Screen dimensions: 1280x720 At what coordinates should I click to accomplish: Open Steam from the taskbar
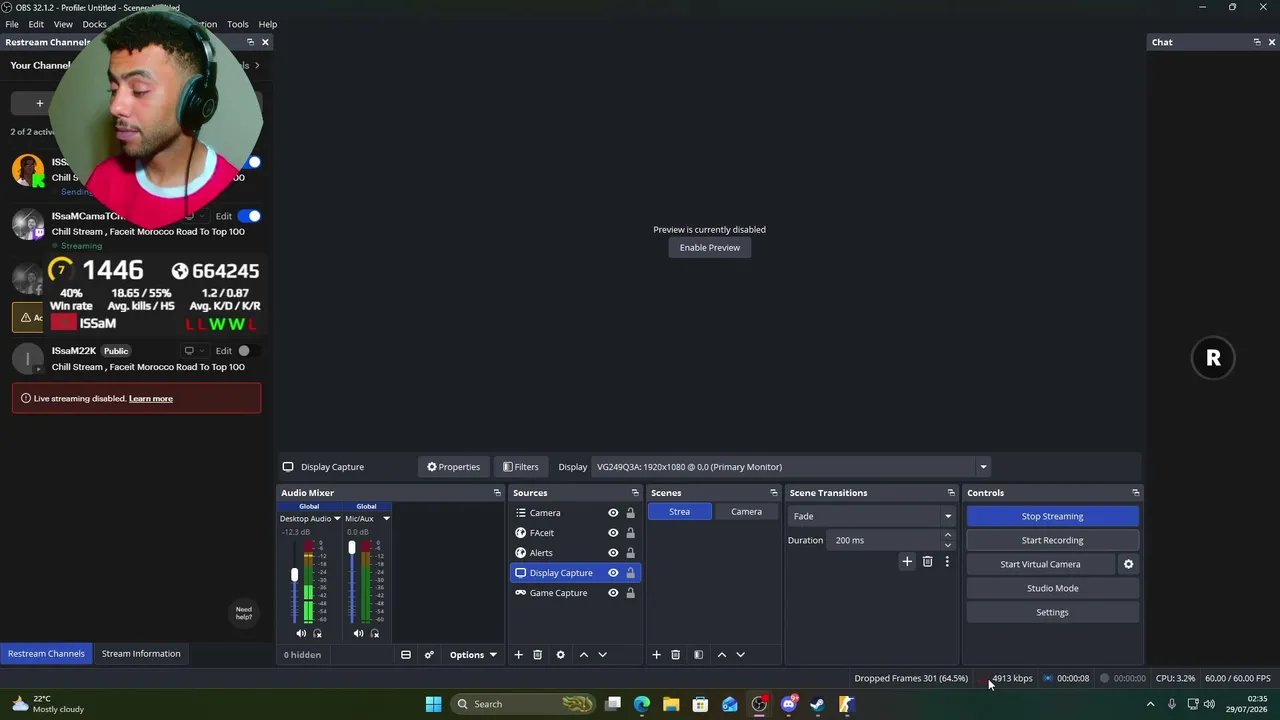[x=817, y=704]
